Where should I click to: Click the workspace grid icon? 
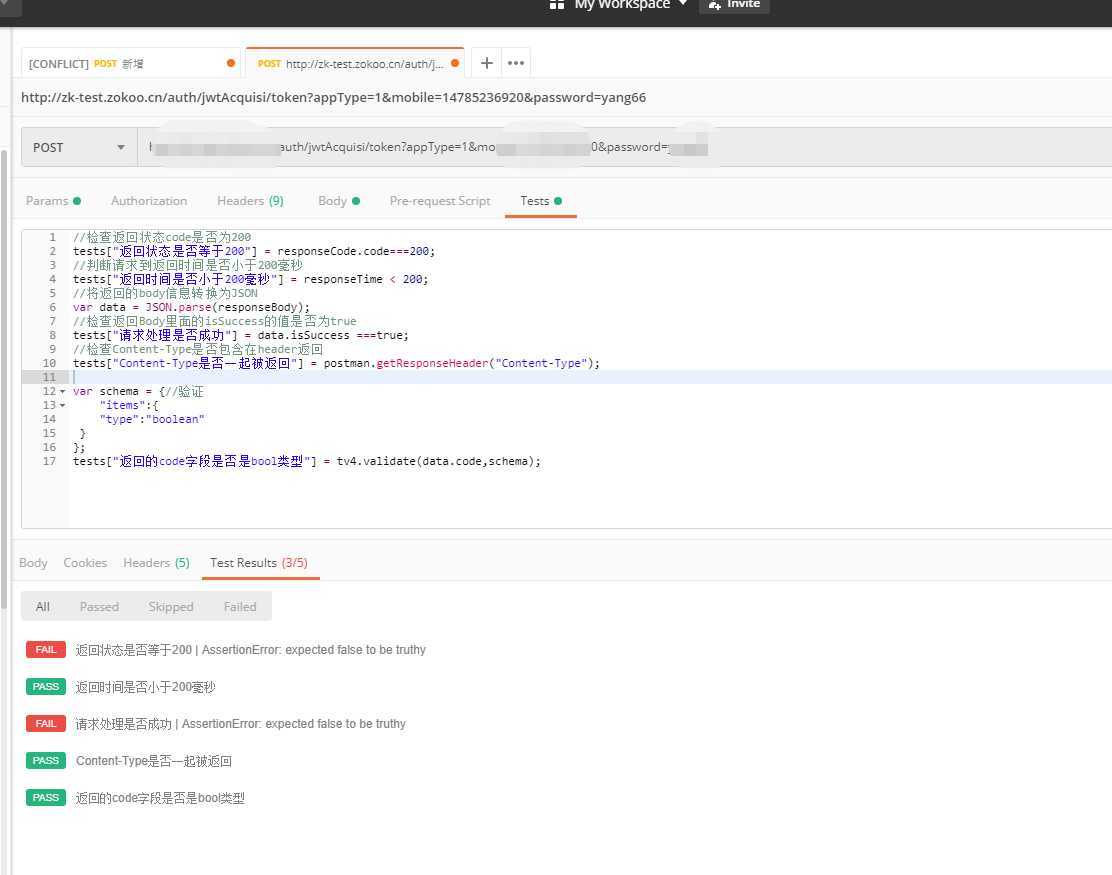point(557,4)
